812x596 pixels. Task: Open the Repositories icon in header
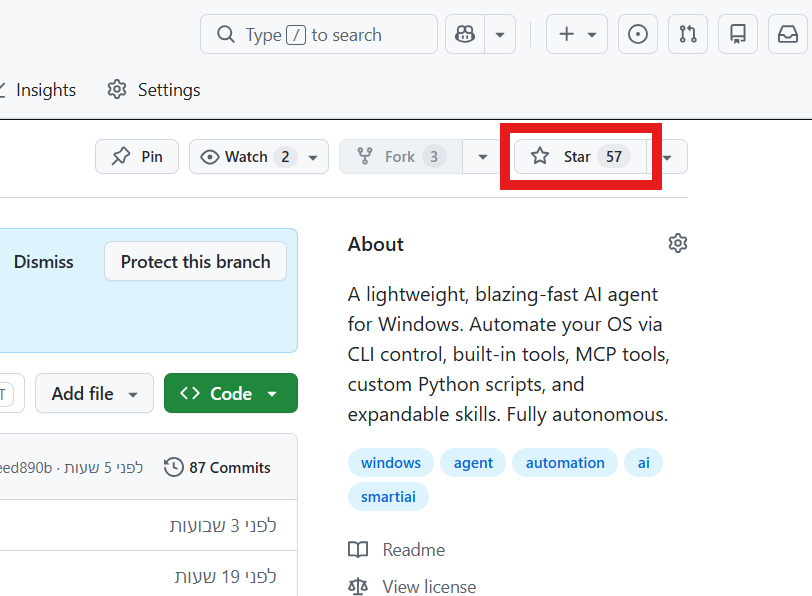[738, 34]
